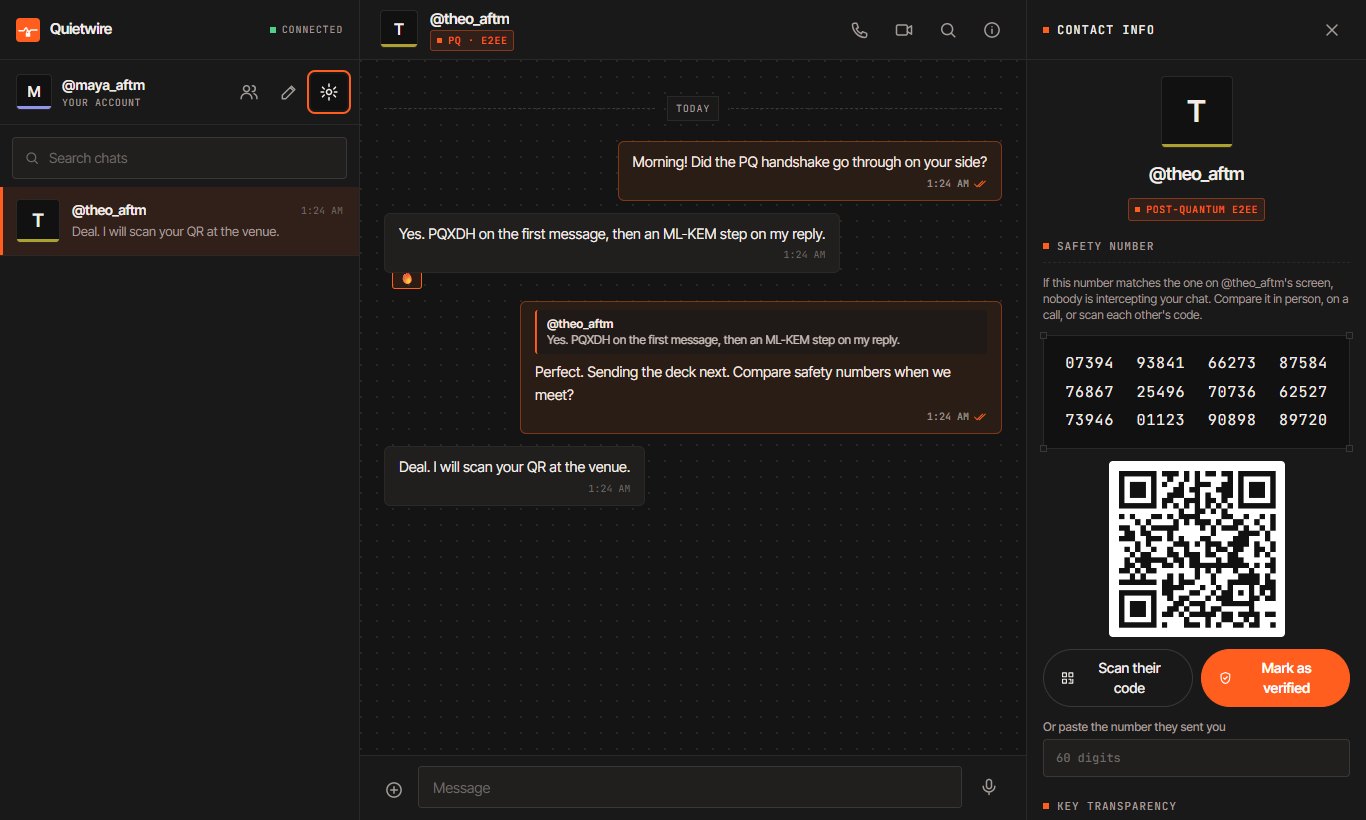Click the T avatar in the chat header
The image size is (1366, 820).
[x=398, y=29]
